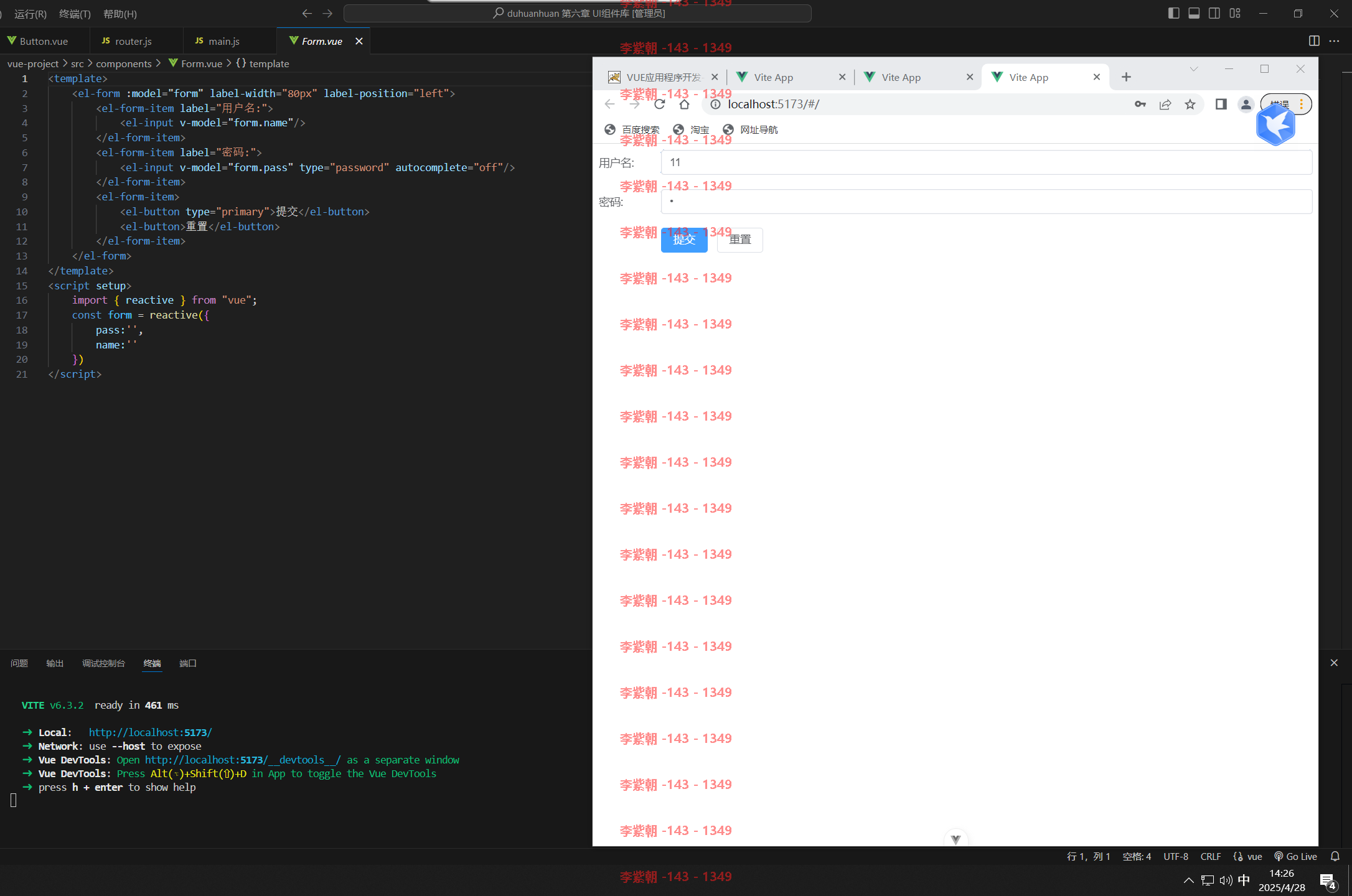
Task: Open the 运行(R) menu
Action: pyautogui.click(x=30, y=14)
